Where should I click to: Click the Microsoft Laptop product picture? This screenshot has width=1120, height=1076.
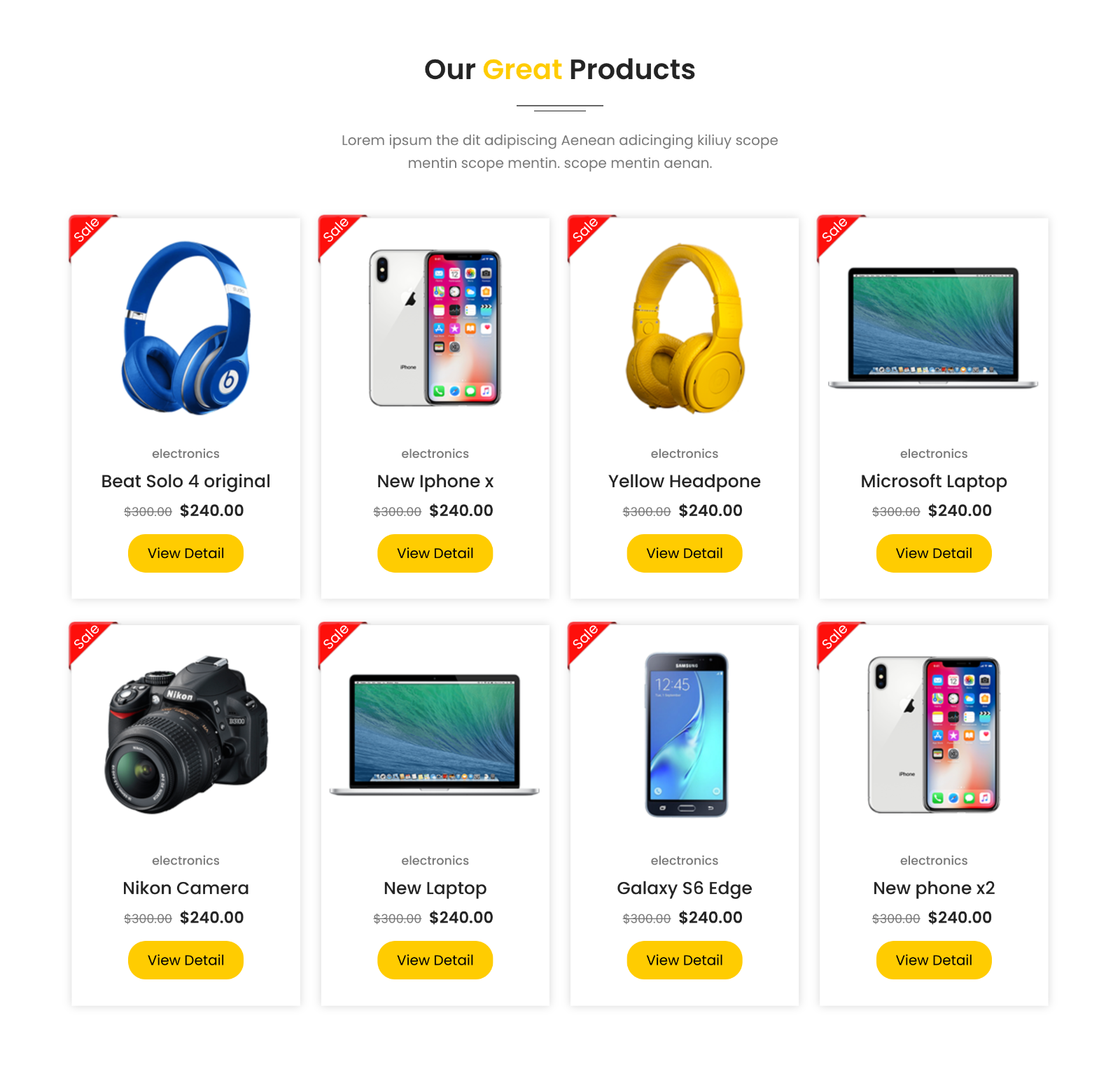pos(933,327)
